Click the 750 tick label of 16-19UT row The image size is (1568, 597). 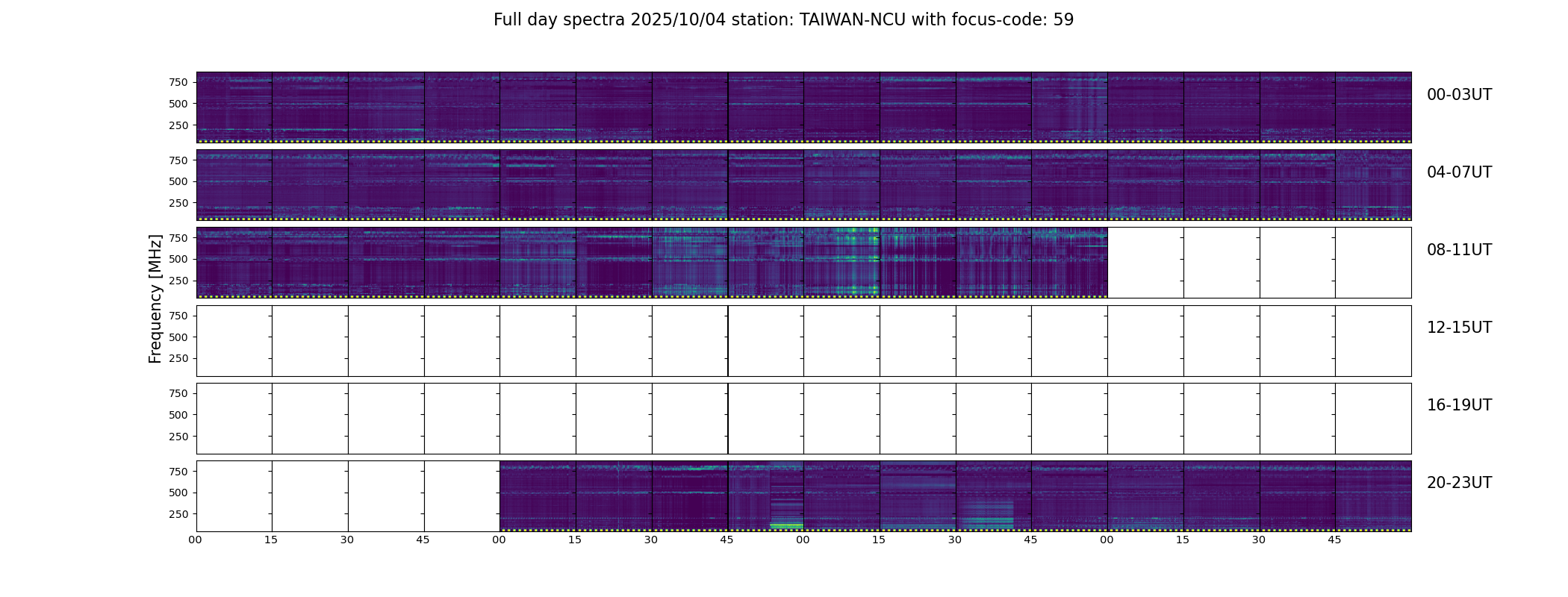point(178,393)
